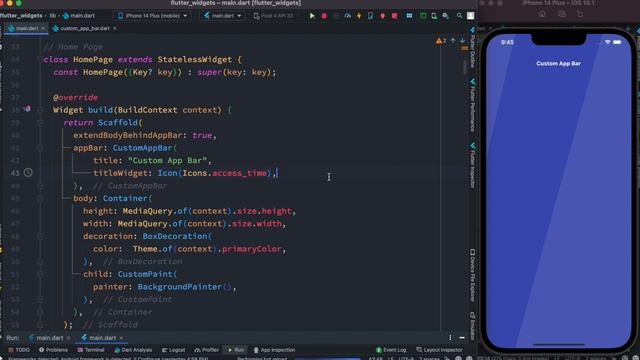Click the BackgroundPainter call in code

[184, 287]
